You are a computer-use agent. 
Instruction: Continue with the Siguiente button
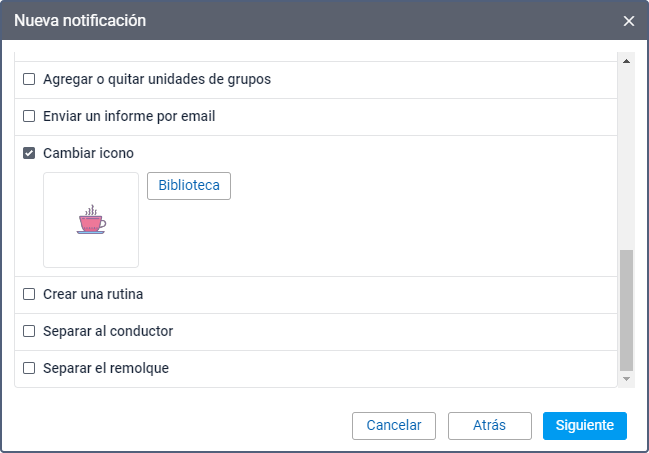(584, 425)
